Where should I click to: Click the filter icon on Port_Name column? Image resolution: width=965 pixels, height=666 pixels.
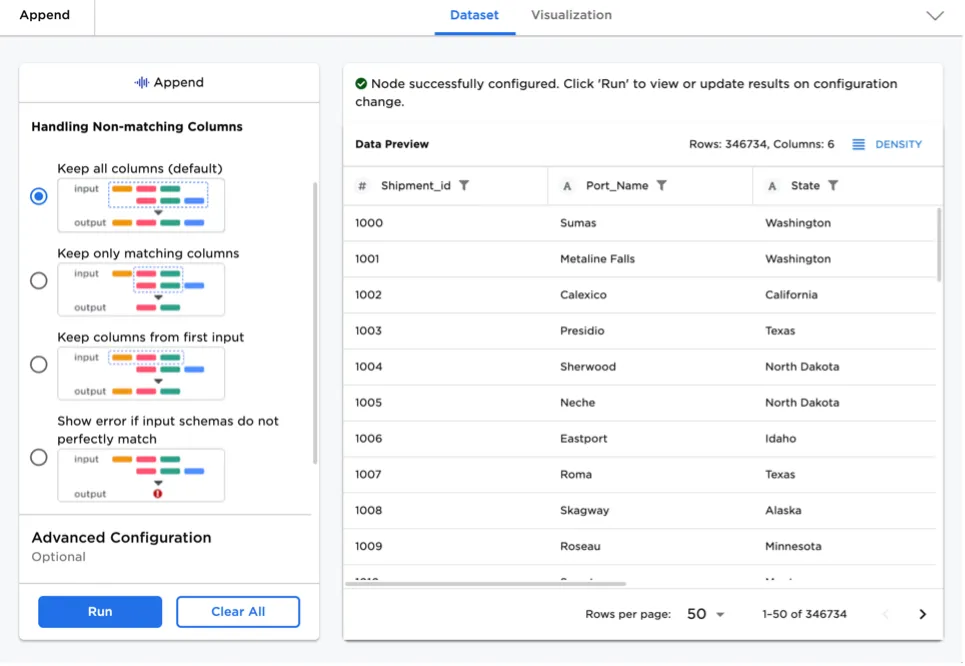662,186
